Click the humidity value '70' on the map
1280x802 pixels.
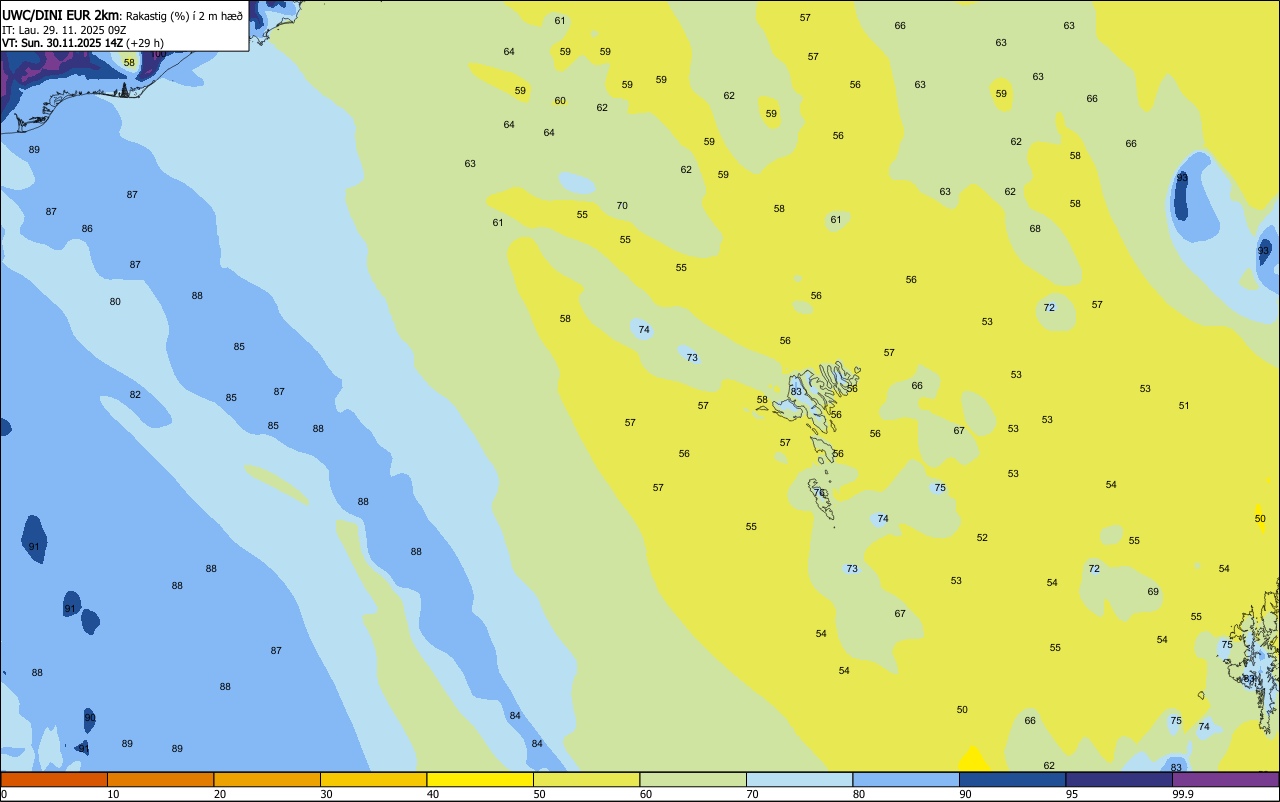click(x=622, y=206)
